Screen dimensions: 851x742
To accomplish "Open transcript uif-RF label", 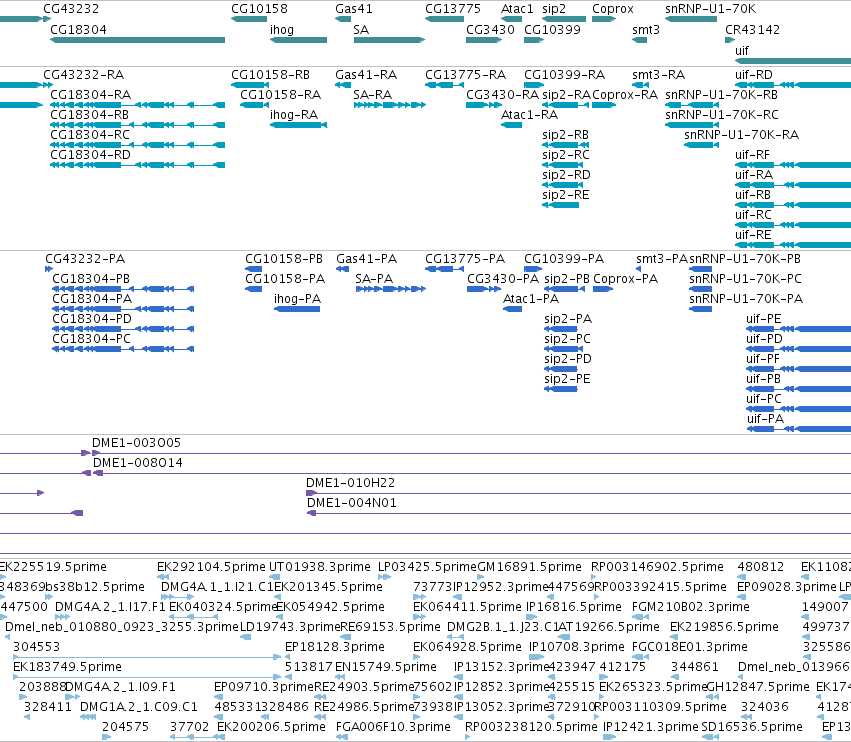I will pos(752,155).
